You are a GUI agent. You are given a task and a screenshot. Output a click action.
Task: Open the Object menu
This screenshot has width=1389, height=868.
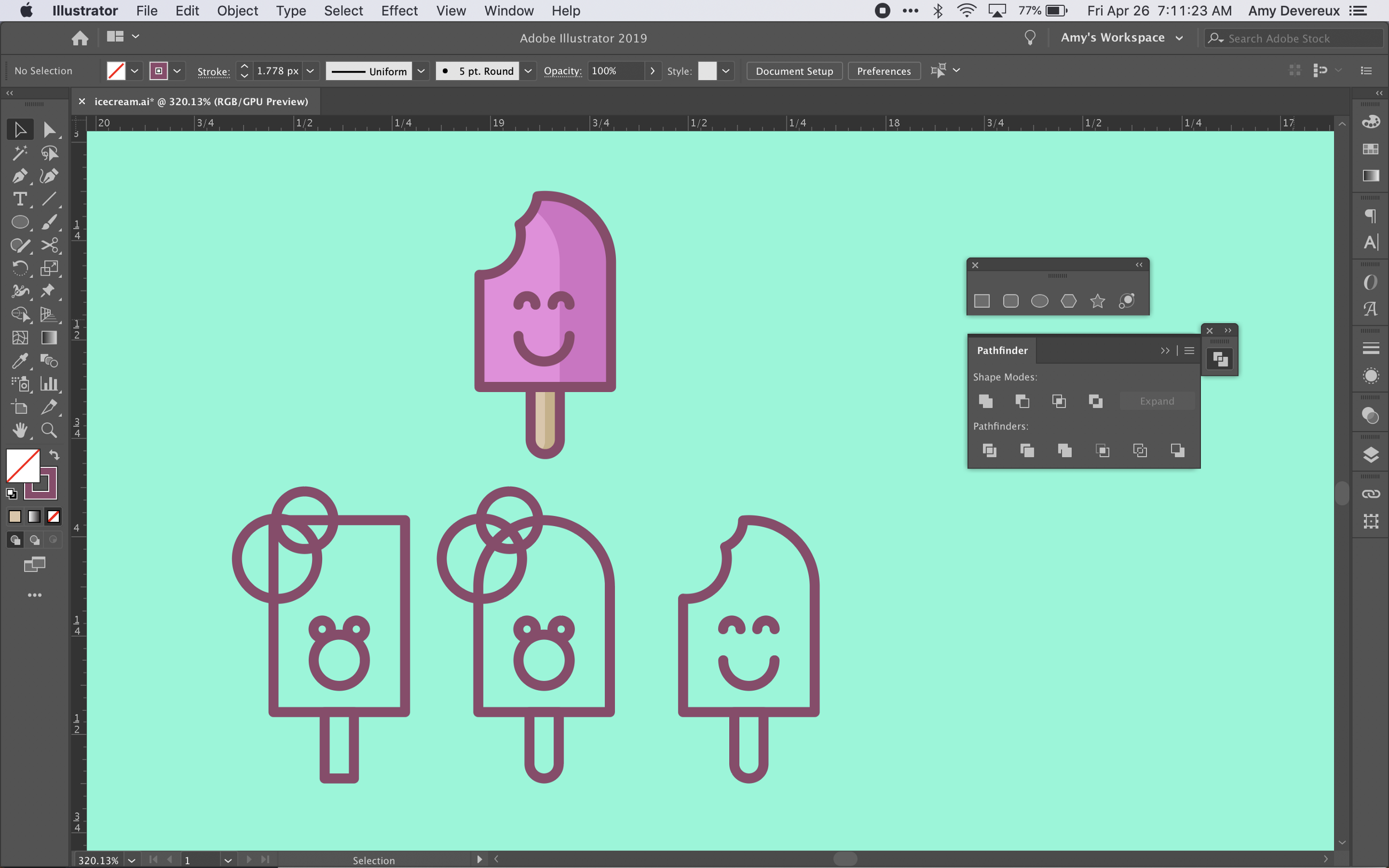pos(238,11)
